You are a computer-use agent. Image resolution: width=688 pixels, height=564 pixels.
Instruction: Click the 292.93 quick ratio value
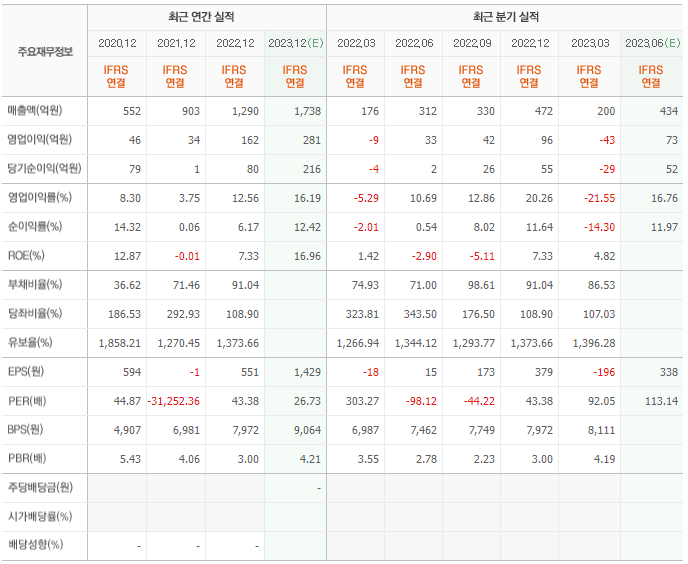tap(183, 314)
